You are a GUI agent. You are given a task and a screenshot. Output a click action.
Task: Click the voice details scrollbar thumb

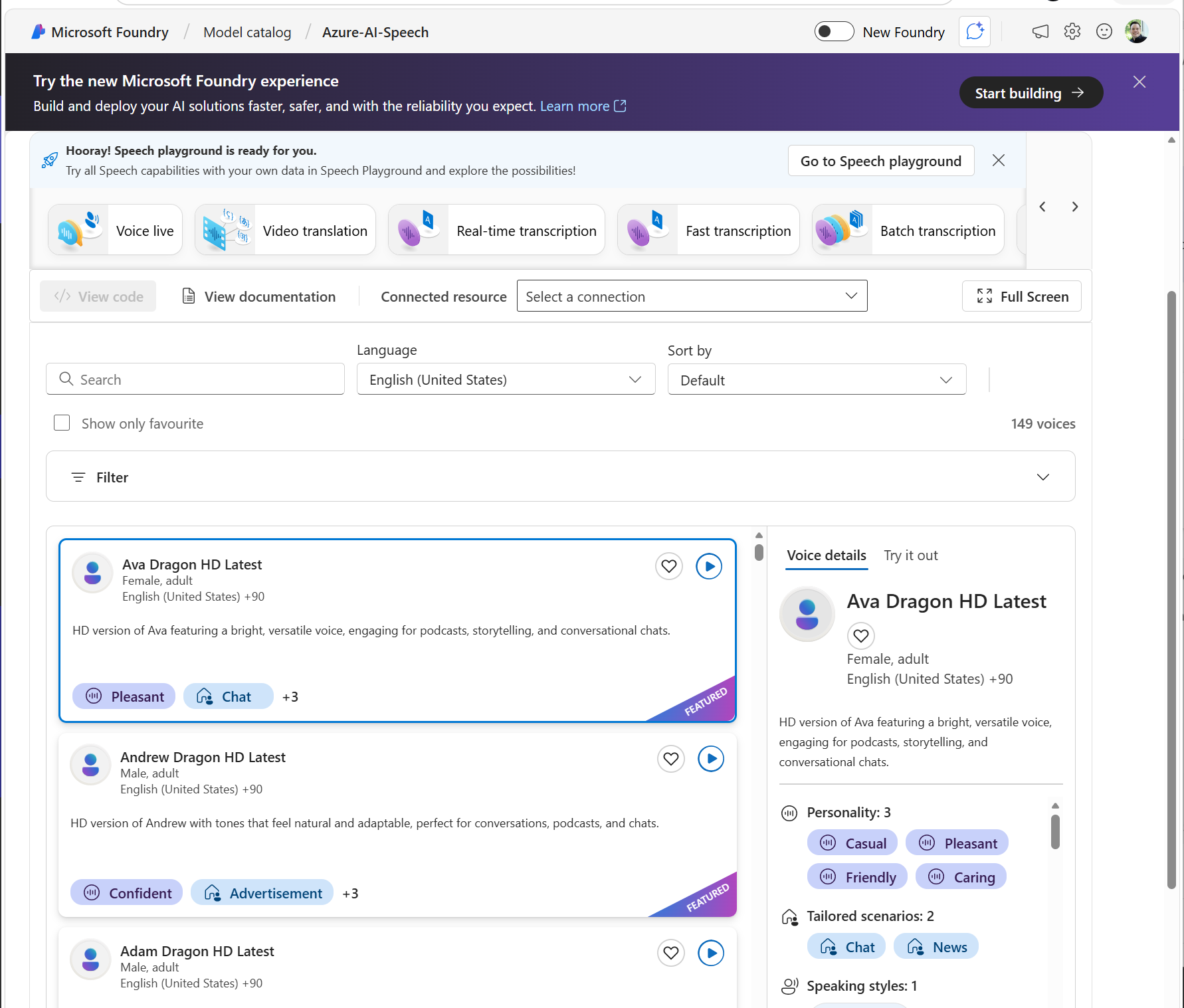pyautogui.click(x=1055, y=832)
